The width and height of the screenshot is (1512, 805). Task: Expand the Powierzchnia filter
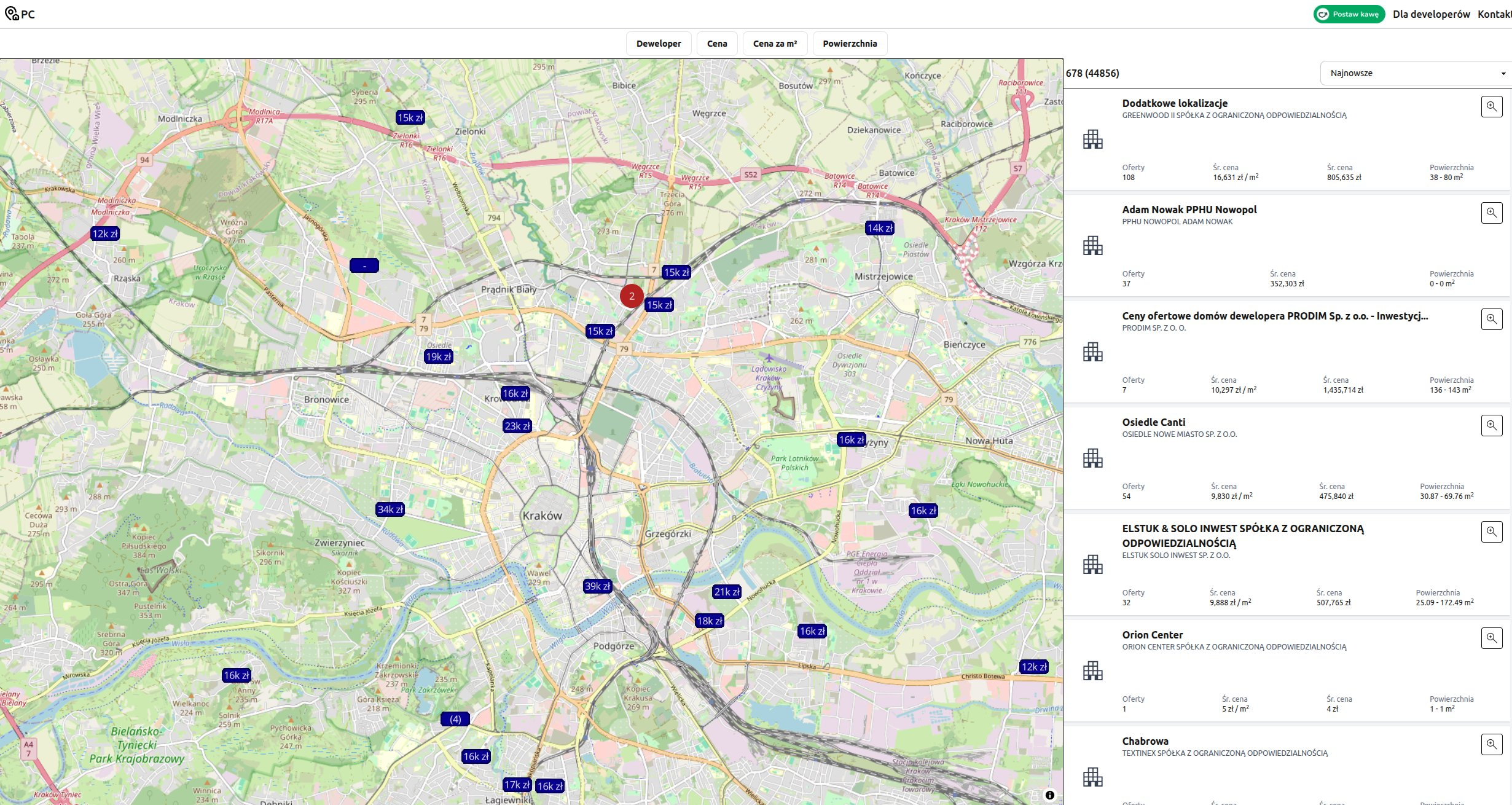click(850, 44)
